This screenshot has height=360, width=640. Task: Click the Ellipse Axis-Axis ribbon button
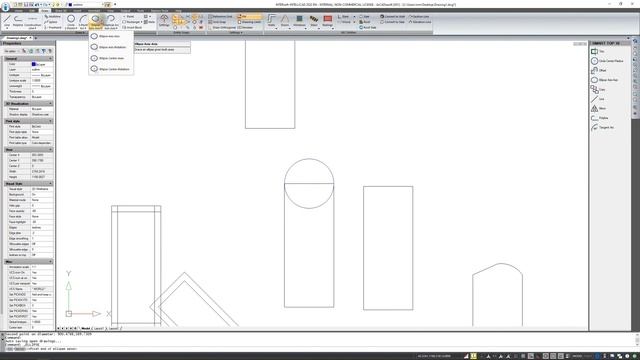96,22
